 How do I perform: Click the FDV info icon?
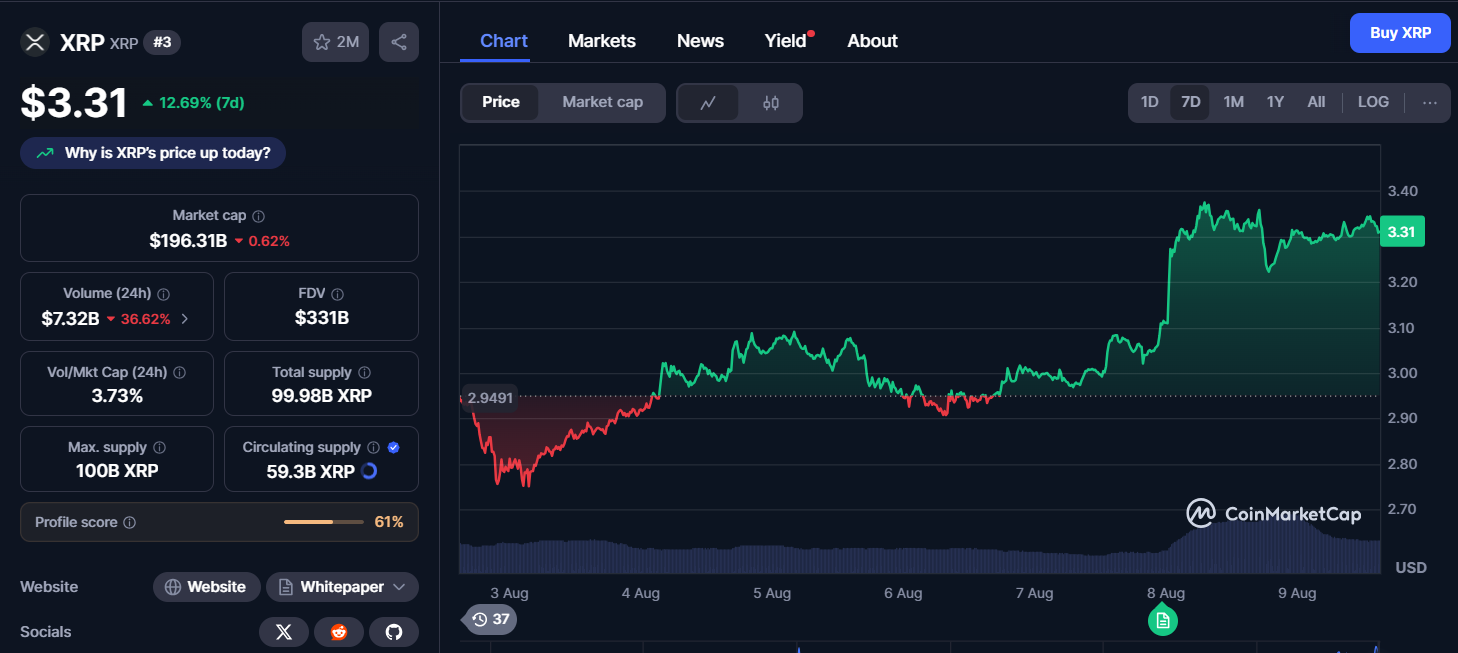(x=338, y=294)
